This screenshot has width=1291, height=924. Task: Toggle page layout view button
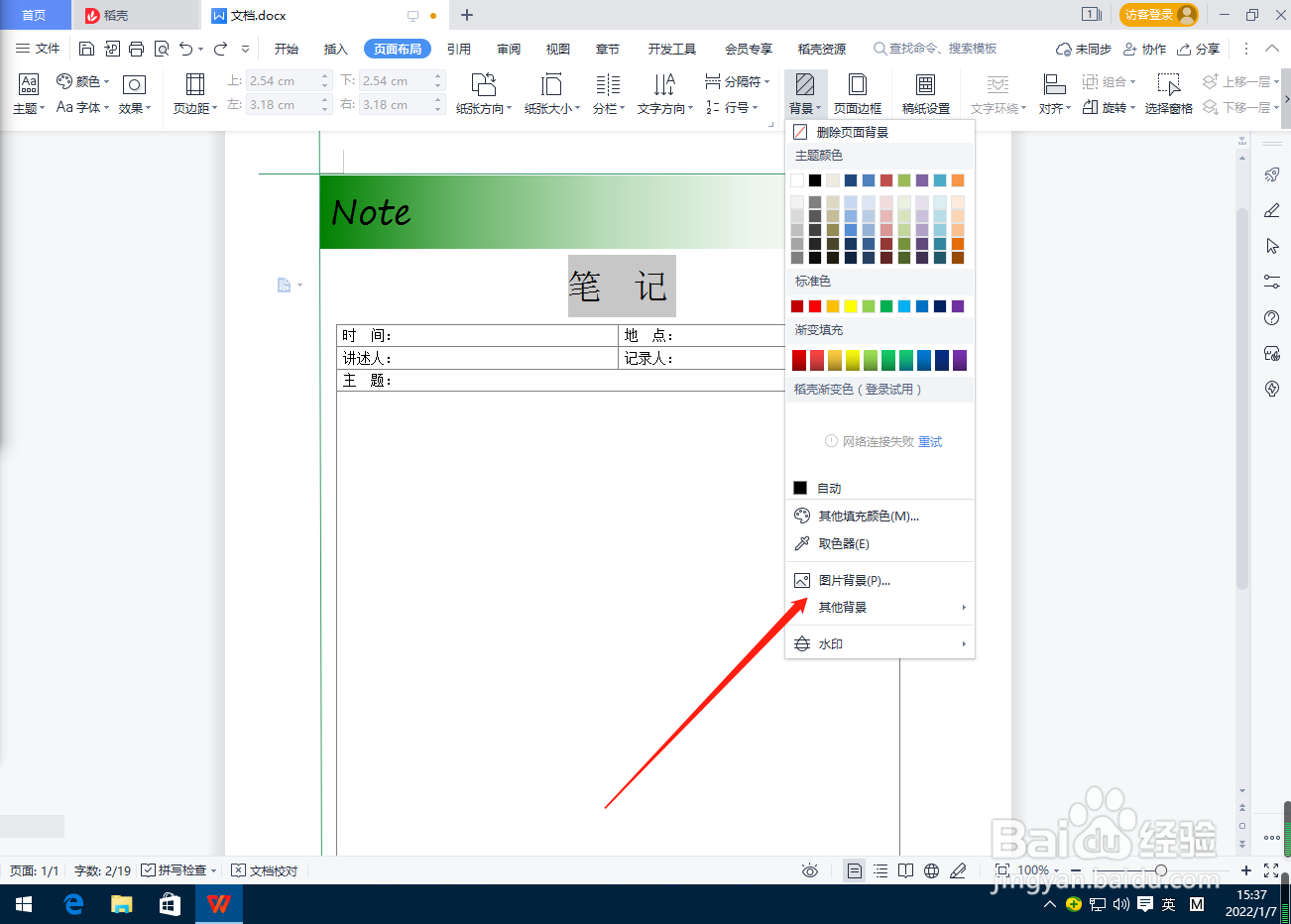pyautogui.click(x=854, y=870)
